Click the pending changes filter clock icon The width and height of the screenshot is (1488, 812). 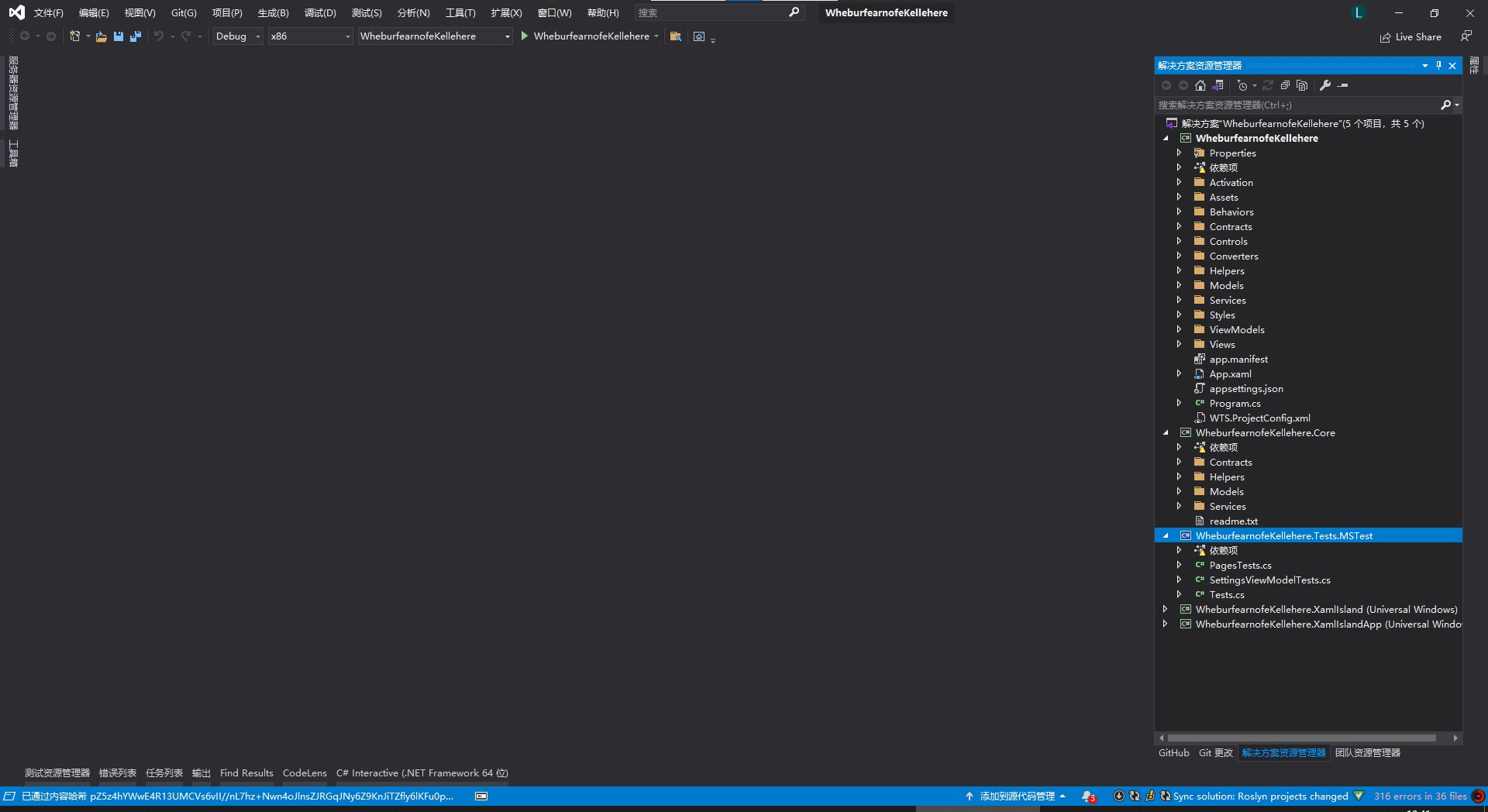[1242, 85]
